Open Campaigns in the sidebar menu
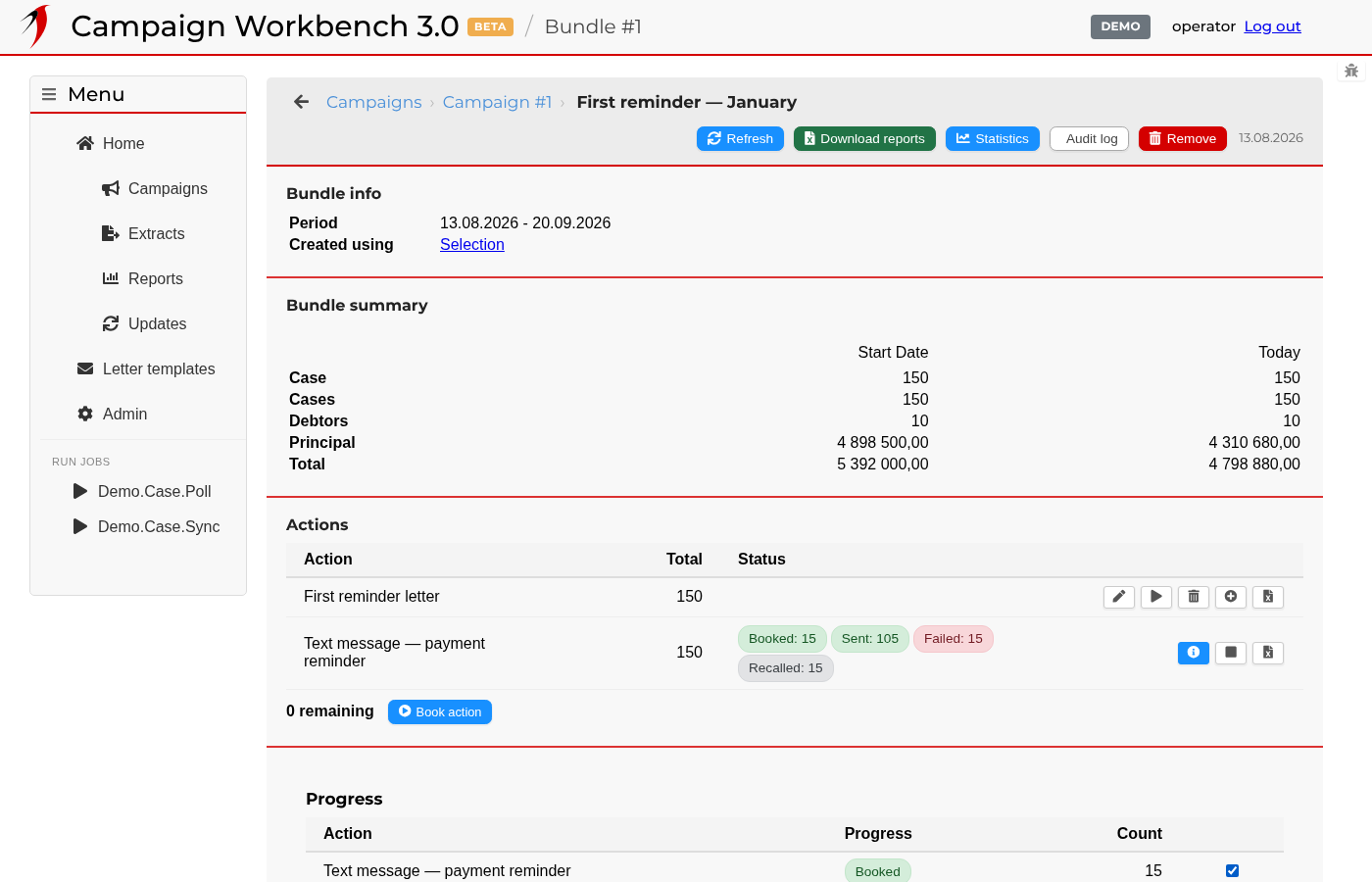The width and height of the screenshot is (1372, 882). [x=155, y=188]
